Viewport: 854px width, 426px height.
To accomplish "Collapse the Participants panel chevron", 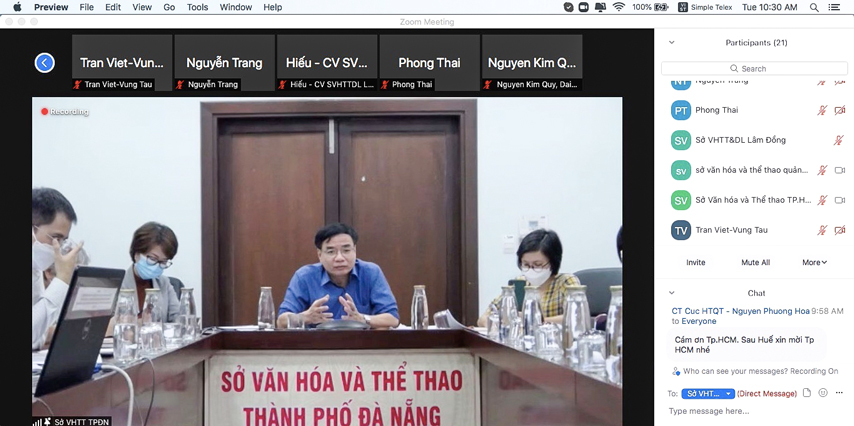I will point(672,42).
